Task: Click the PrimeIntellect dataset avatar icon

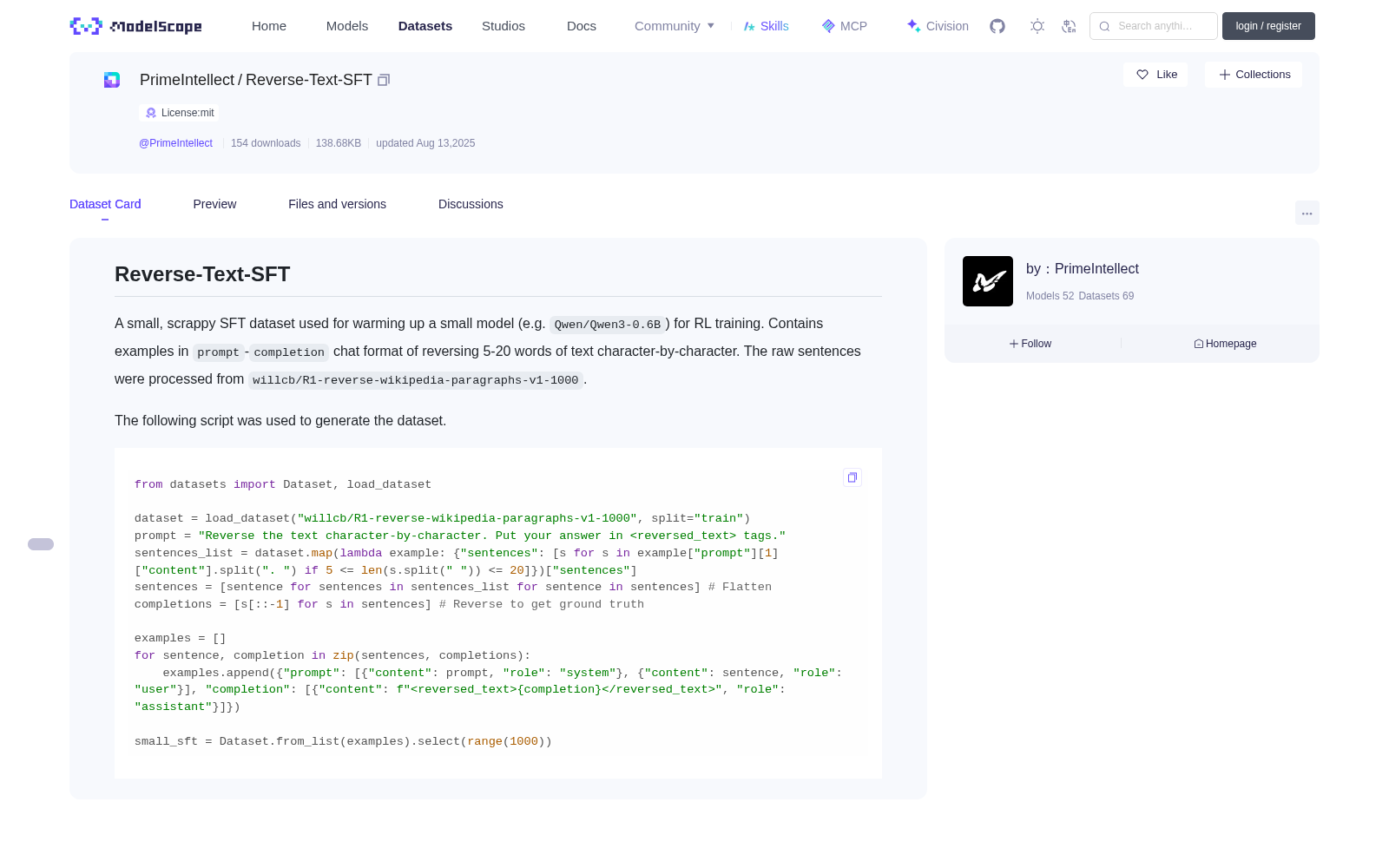Action: (x=112, y=80)
